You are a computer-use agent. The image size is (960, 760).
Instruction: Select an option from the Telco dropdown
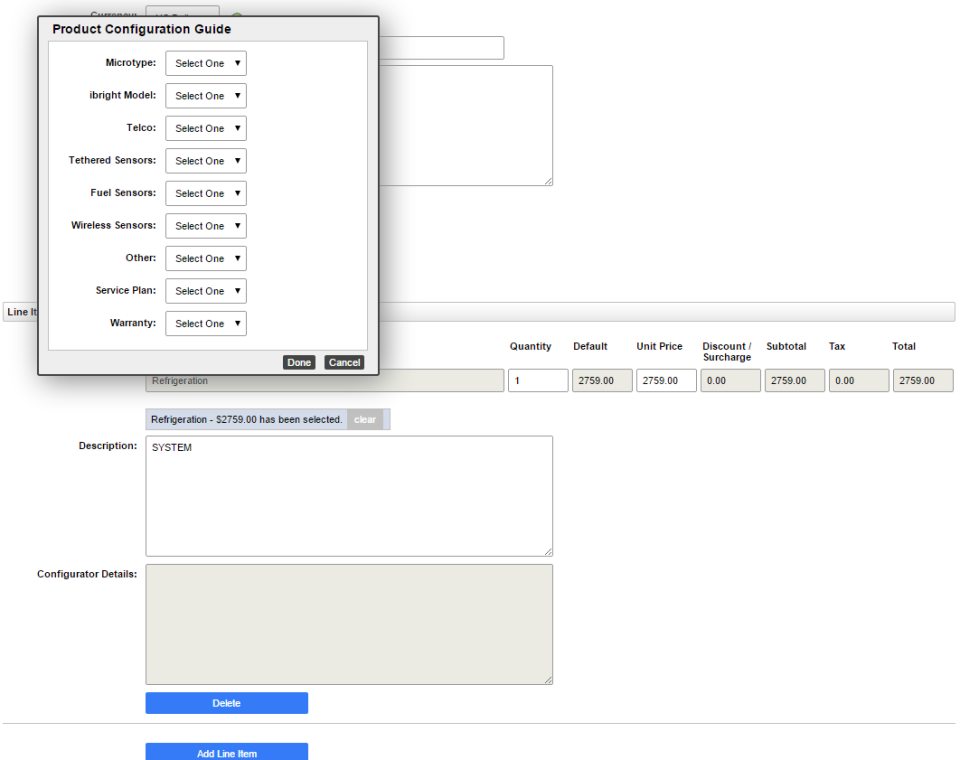coord(205,127)
